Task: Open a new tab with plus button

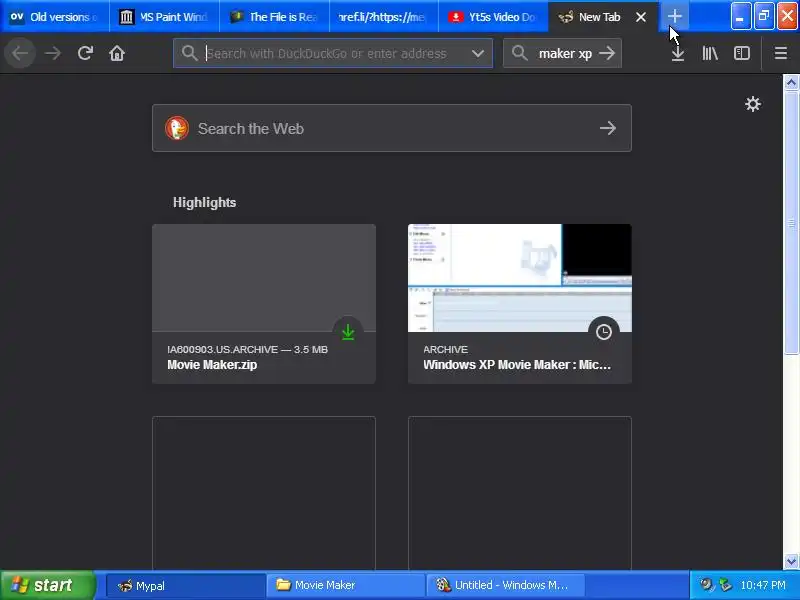Action: (674, 17)
